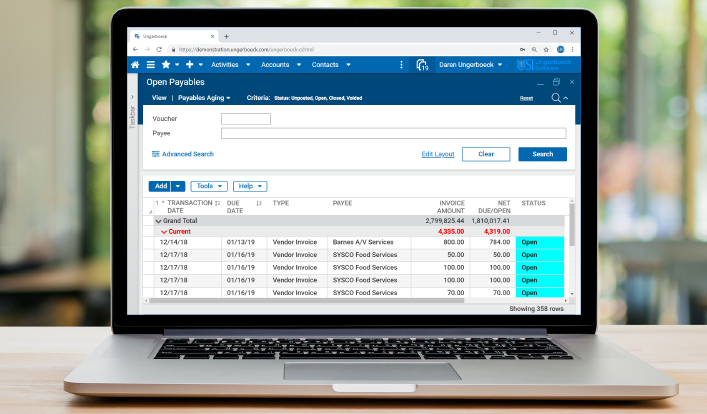Click the vertical three-dot more options icon
Viewport: 707px width, 414px height.
[401, 65]
